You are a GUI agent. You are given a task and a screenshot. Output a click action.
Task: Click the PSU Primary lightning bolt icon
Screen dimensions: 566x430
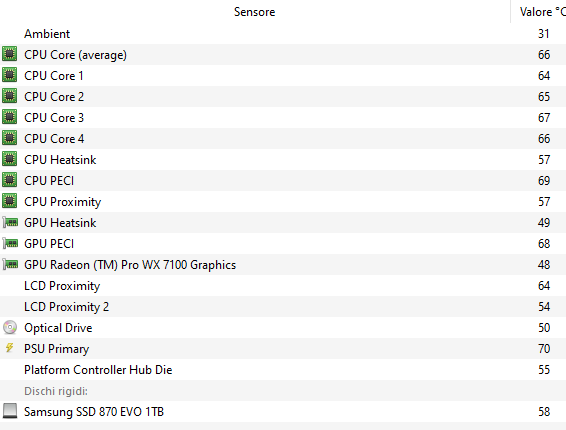tap(10, 348)
